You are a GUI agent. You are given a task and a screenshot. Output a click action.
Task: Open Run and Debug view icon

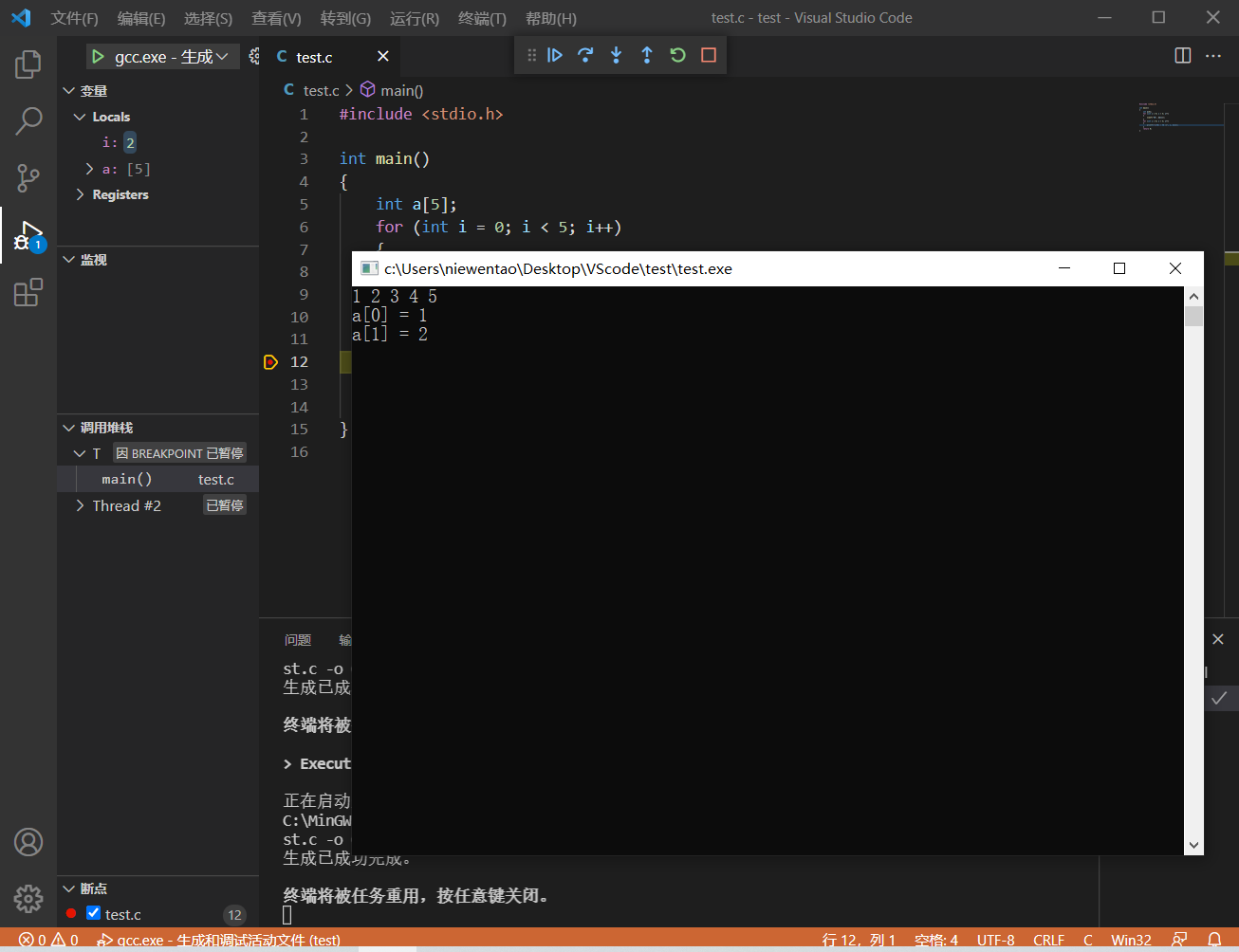click(x=28, y=235)
